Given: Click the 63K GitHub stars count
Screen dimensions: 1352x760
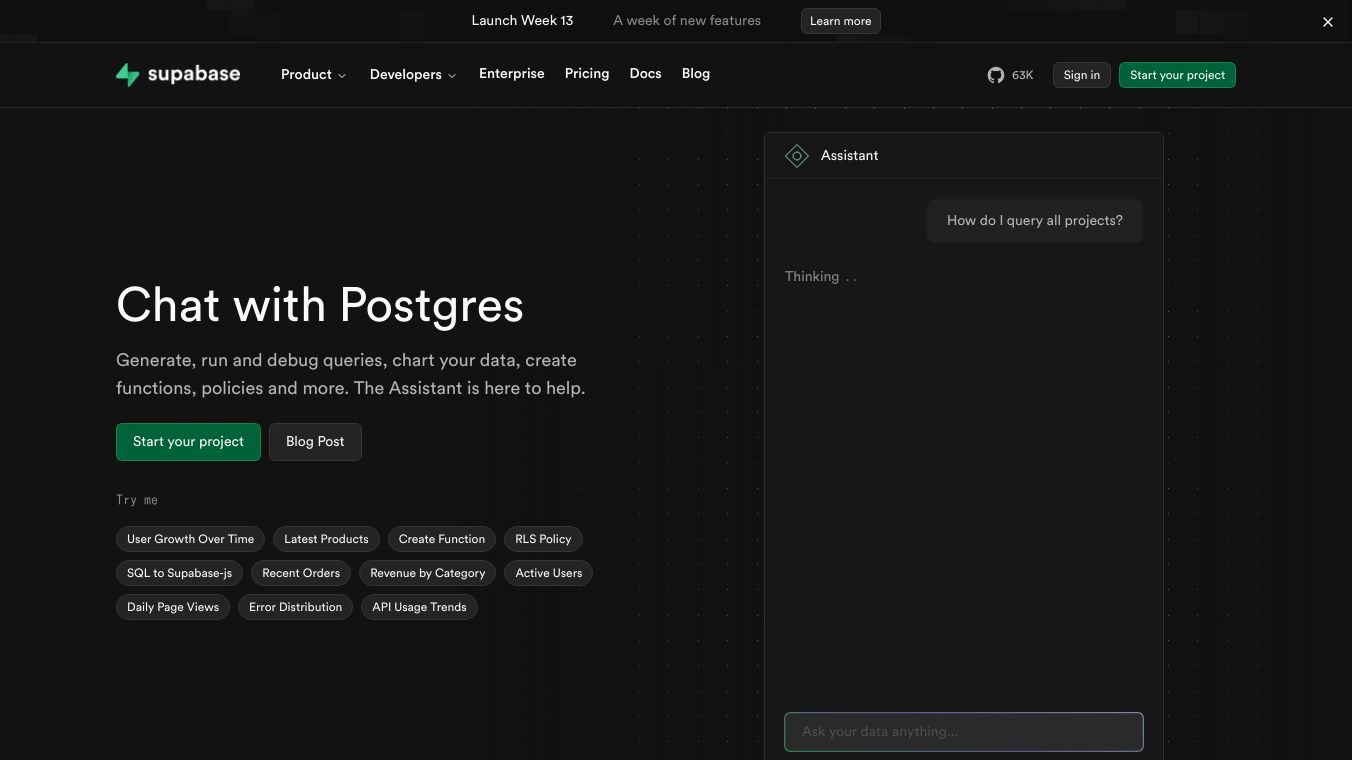Looking at the screenshot, I should 1023,75.
